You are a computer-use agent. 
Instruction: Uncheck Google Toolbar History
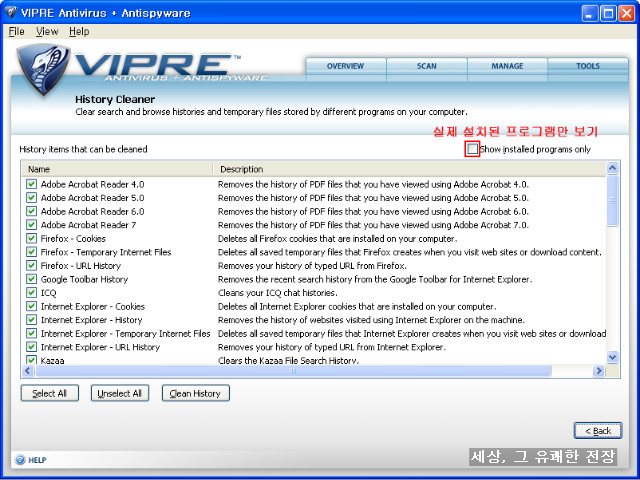pos(31,279)
